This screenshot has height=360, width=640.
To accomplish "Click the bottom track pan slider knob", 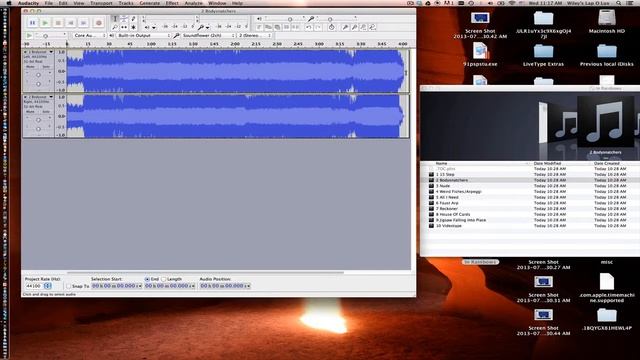I will [38, 129].
